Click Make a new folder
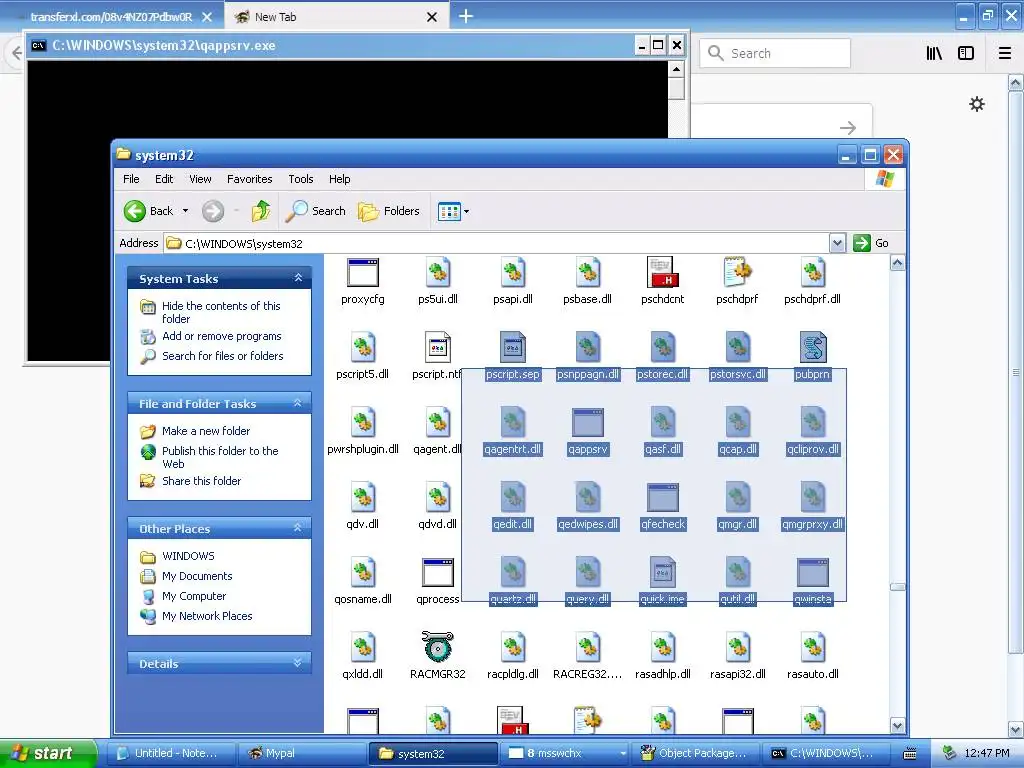The height and width of the screenshot is (768, 1024). (x=206, y=431)
